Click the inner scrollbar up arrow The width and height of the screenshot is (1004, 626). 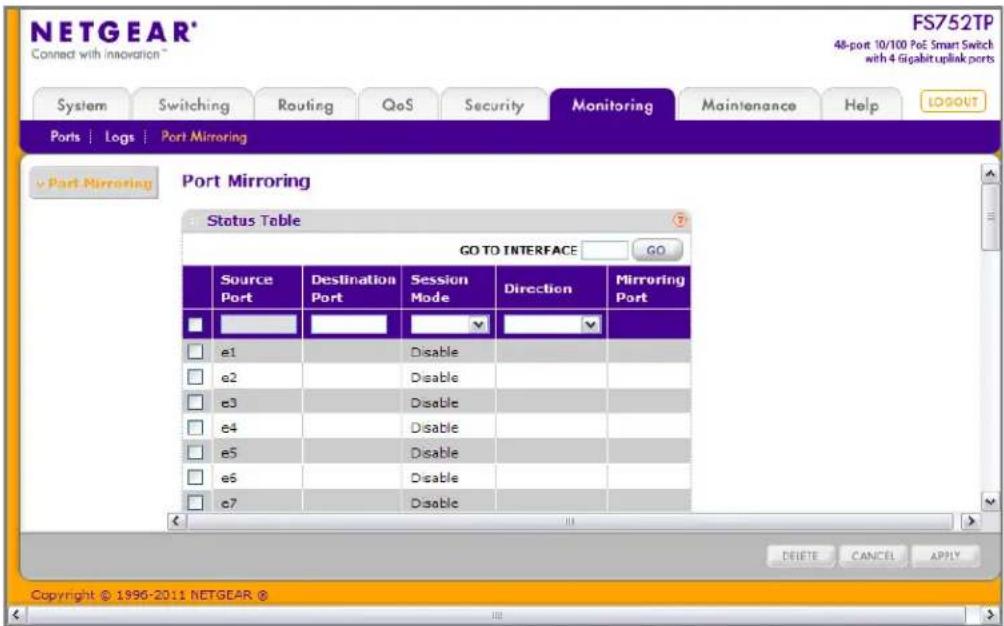coord(990,173)
